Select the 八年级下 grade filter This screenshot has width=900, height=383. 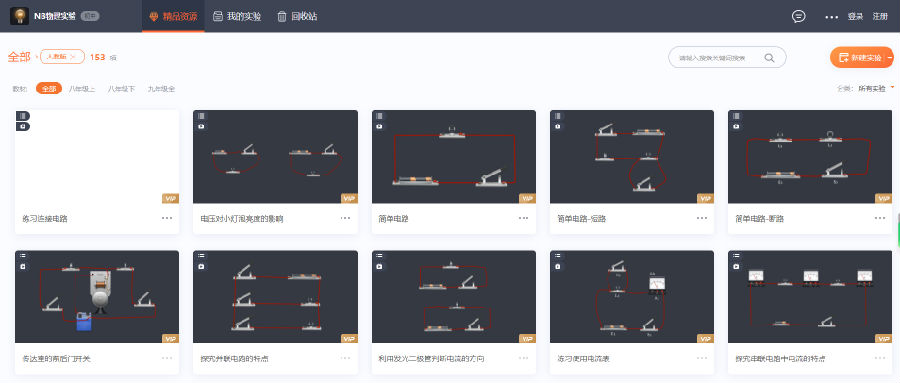click(x=121, y=89)
